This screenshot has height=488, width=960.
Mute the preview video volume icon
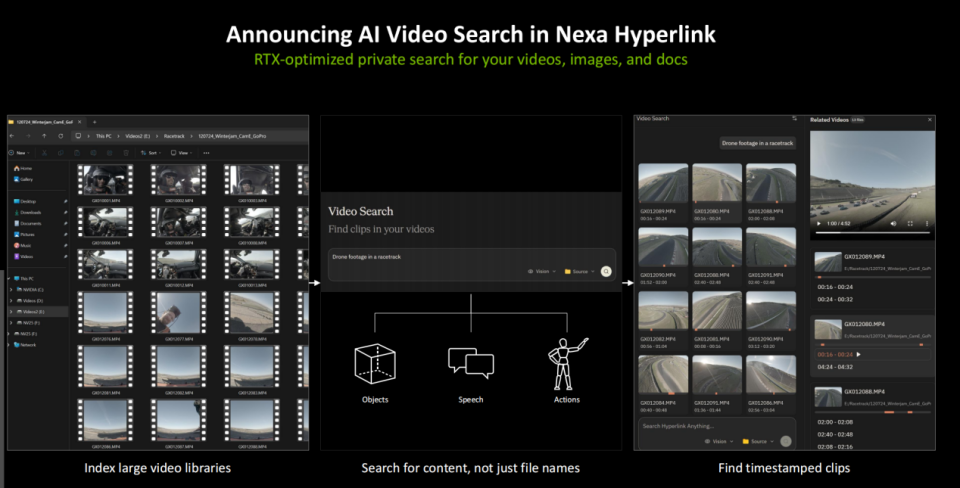893,223
